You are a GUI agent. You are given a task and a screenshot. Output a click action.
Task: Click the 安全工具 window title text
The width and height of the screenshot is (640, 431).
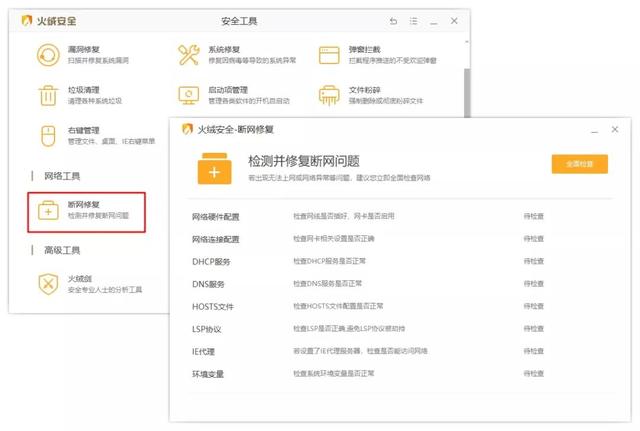coord(239,21)
